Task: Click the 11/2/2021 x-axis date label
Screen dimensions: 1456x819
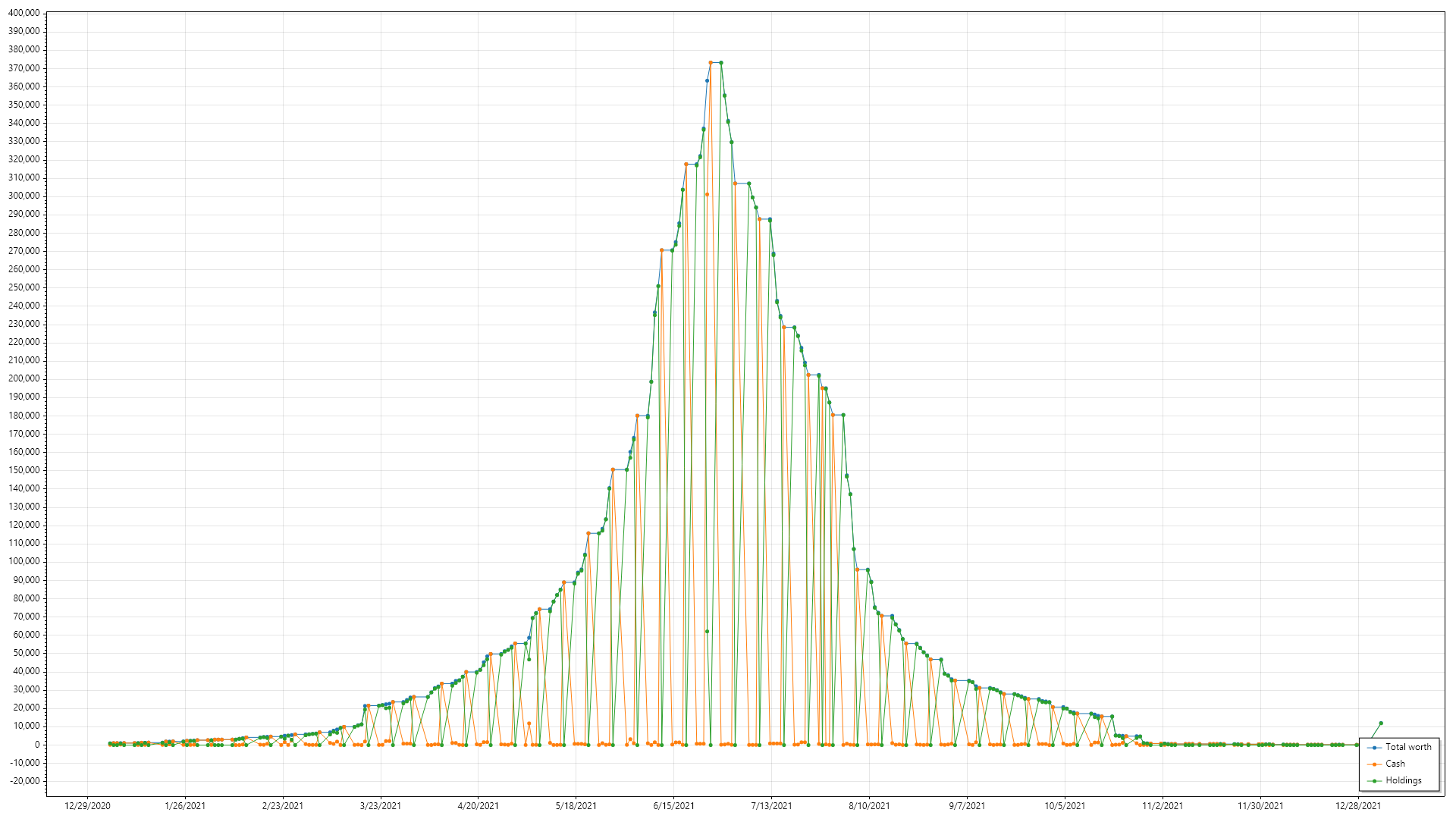Action: 1163,806
